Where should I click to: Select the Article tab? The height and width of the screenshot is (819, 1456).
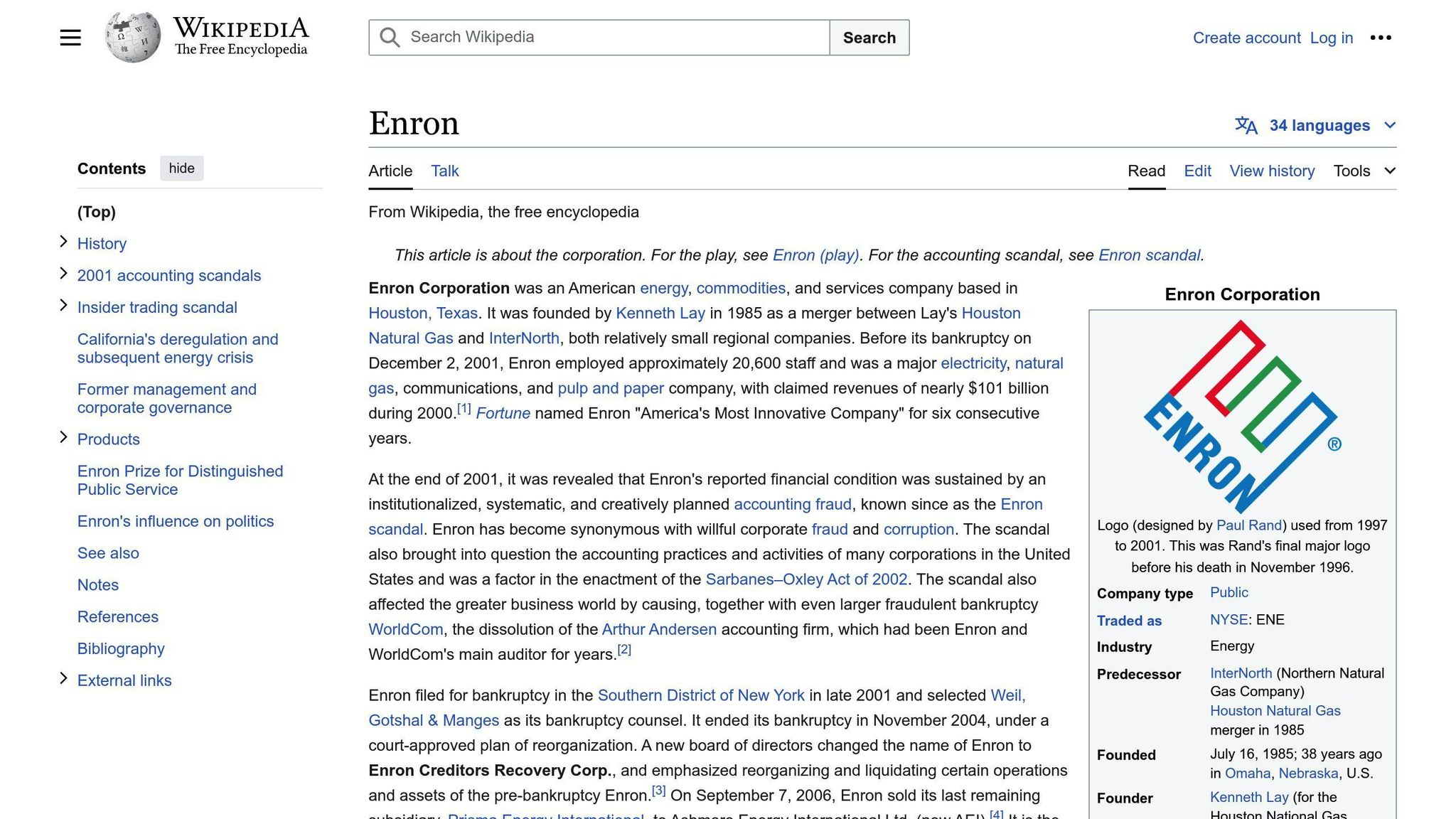390,171
